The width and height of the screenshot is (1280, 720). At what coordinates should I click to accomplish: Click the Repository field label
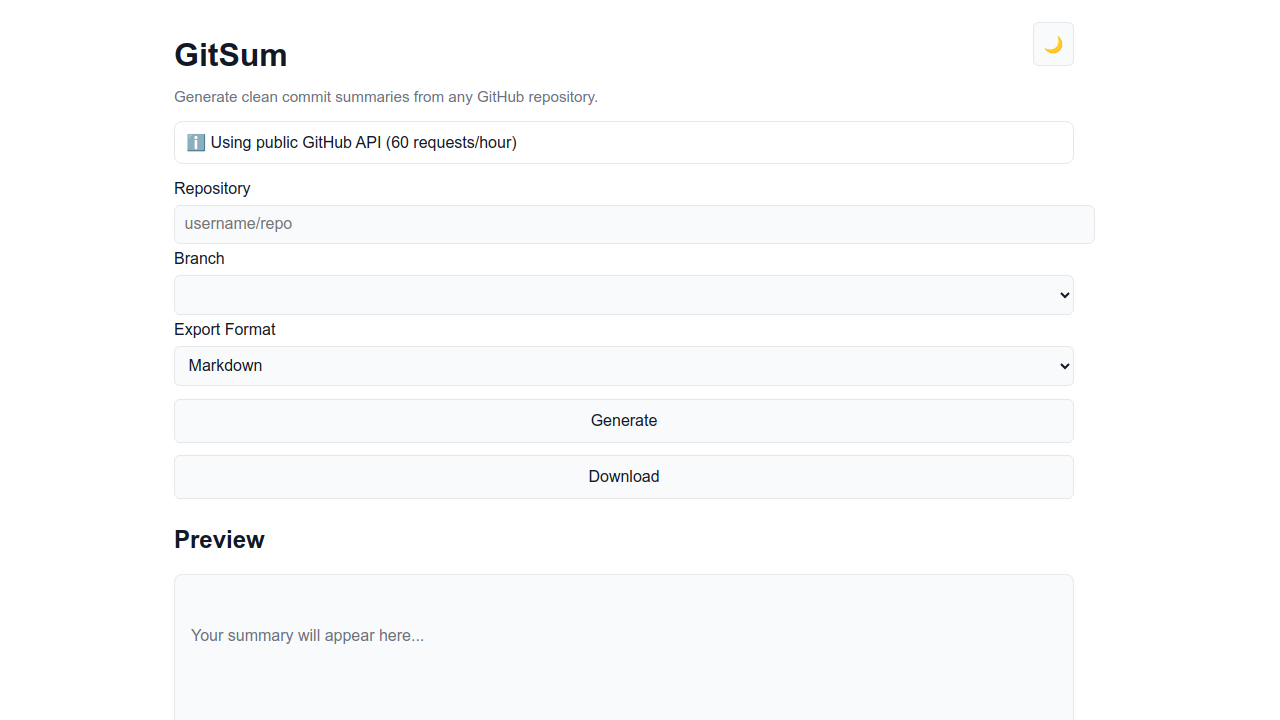(212, 188)
